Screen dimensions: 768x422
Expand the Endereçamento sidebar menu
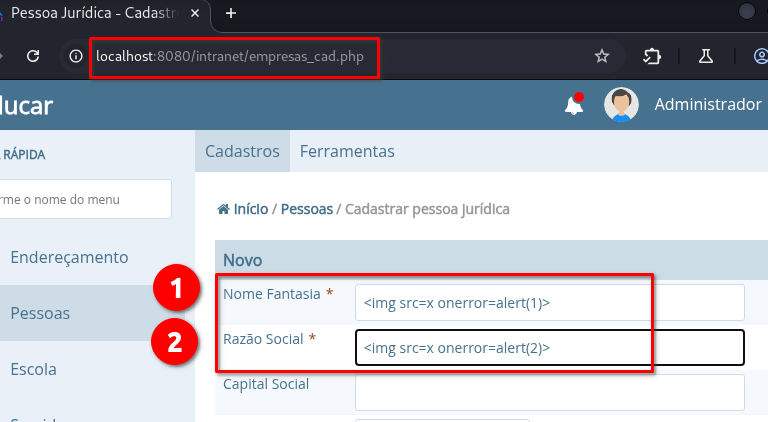tap(69, 257)
